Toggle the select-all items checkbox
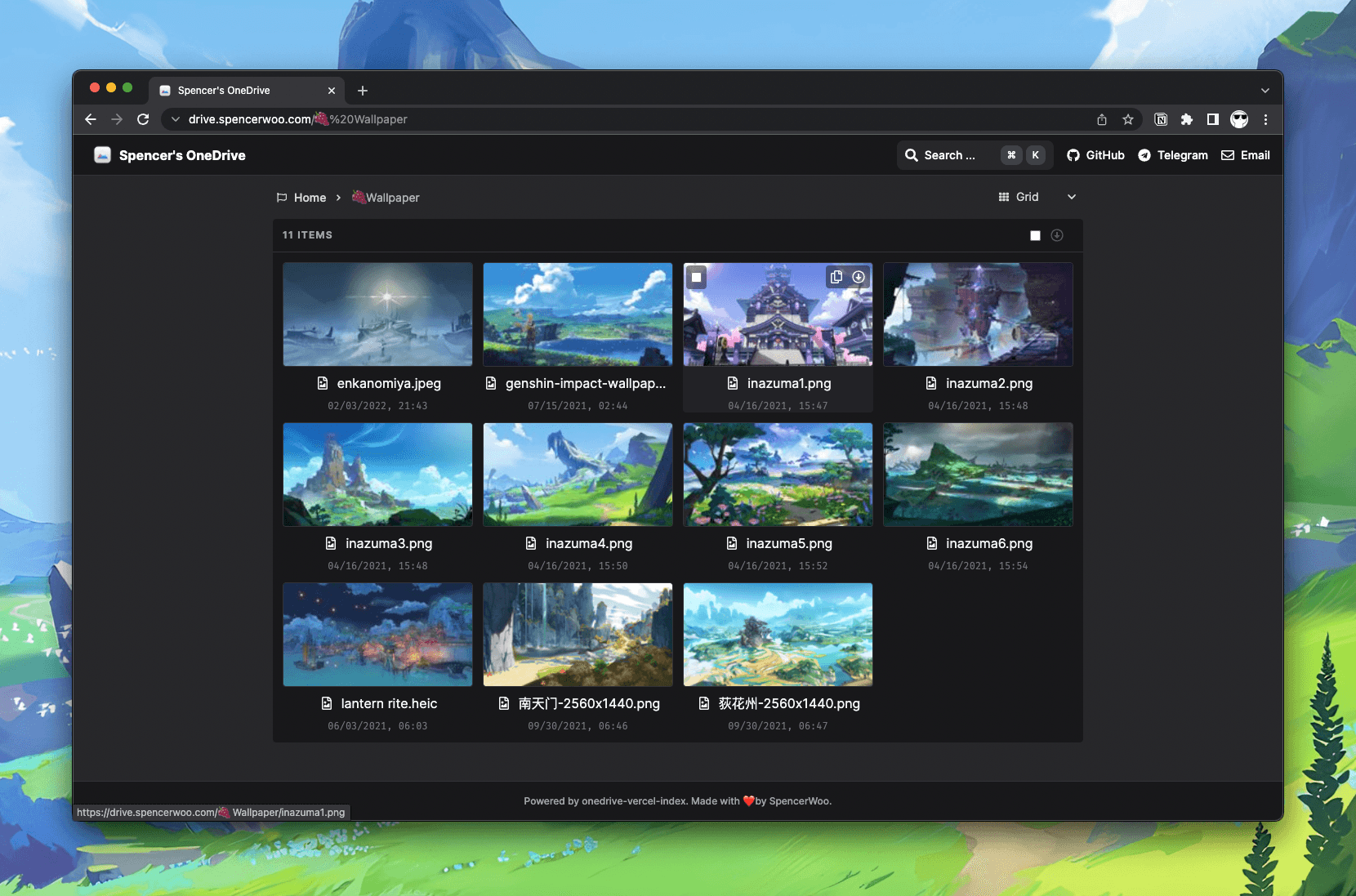The image size is (1356, 896). 1035,235
